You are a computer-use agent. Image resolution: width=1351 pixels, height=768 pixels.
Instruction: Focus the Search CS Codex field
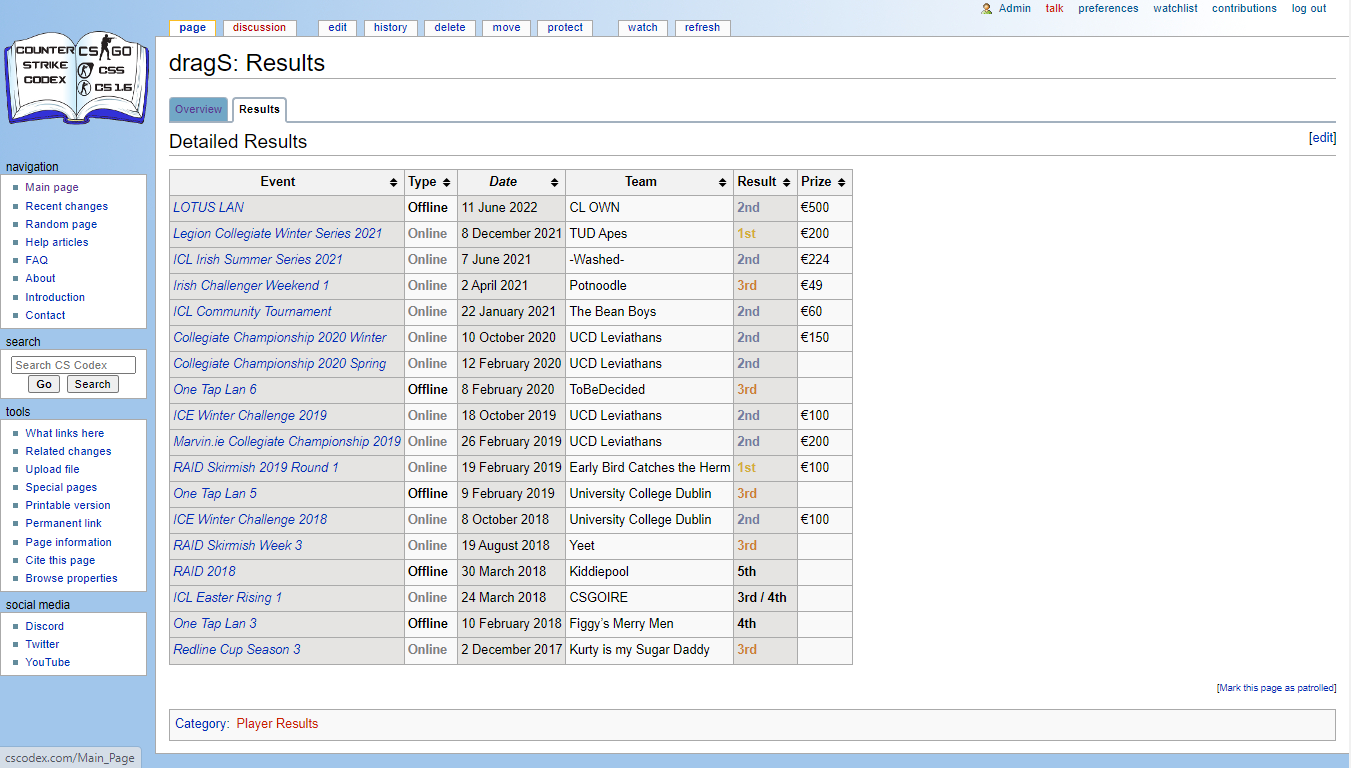[74, 365]
